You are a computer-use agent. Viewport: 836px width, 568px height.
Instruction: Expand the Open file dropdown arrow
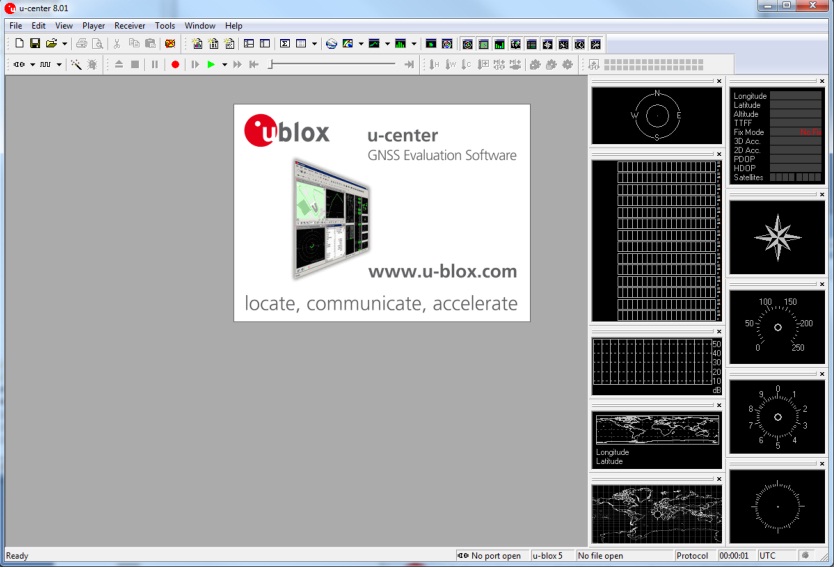(65, 44)
